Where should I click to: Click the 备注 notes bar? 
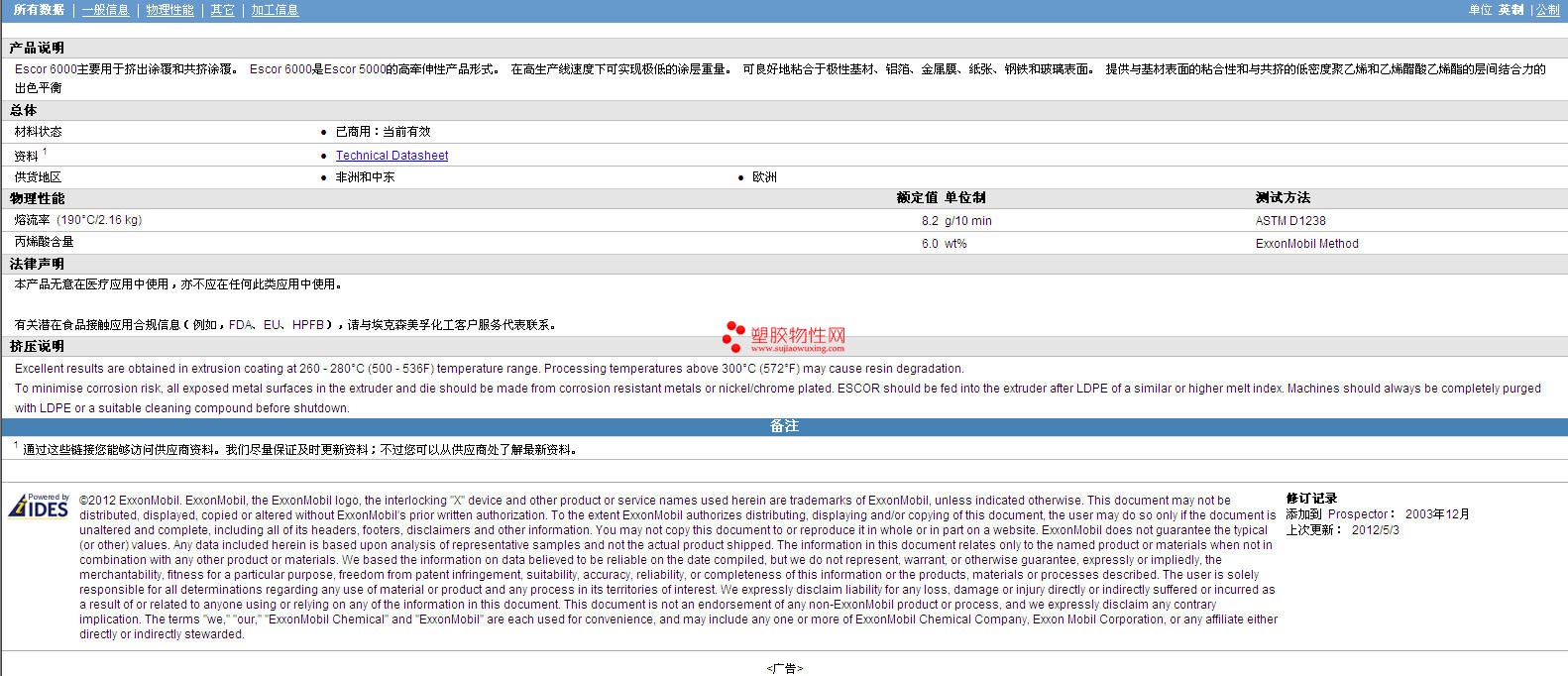[x=784, y=426]
